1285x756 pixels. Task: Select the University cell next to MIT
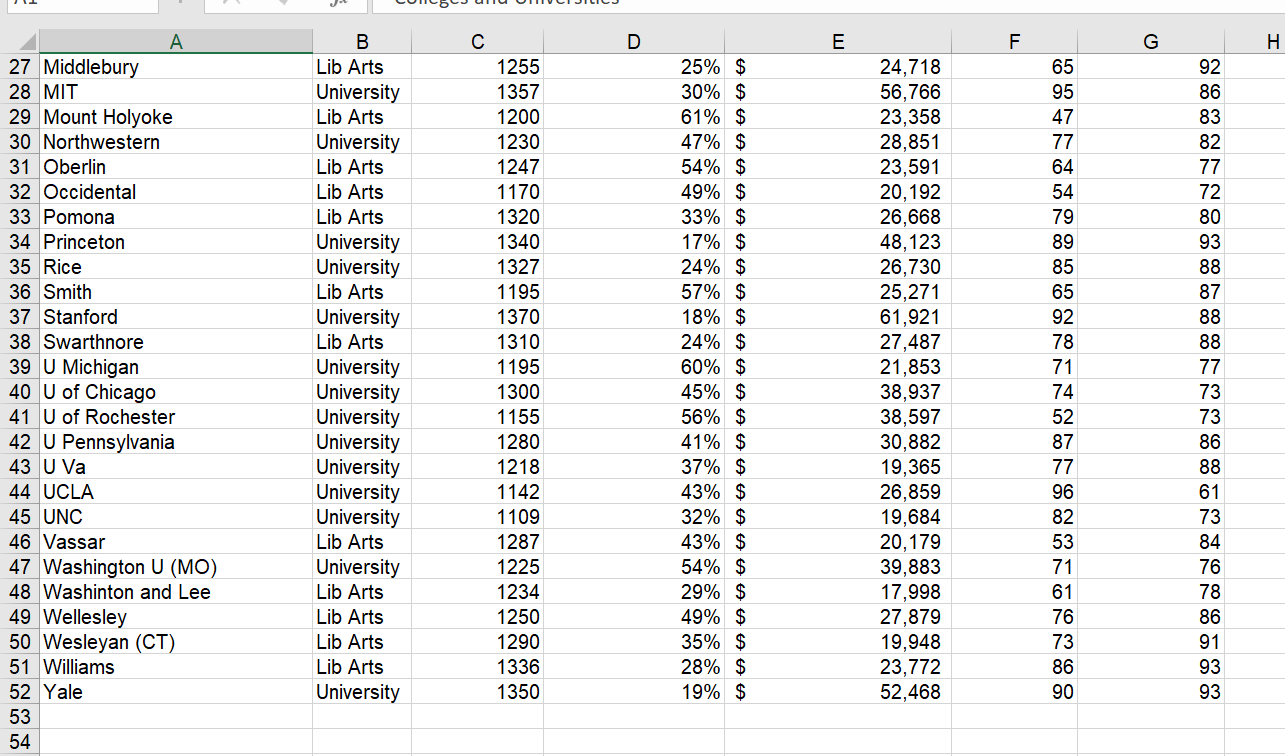click(x=360, y=91)
